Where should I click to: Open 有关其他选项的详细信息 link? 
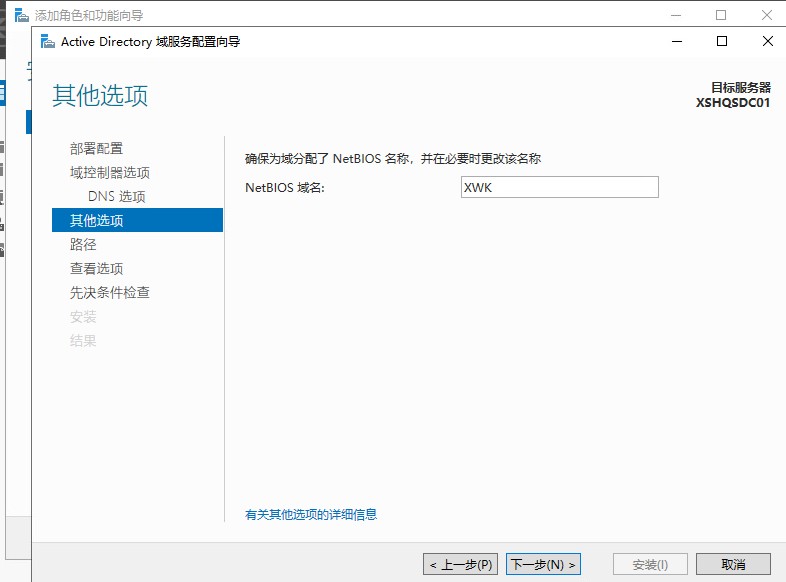pyautogui.click(x=311, y=514)
